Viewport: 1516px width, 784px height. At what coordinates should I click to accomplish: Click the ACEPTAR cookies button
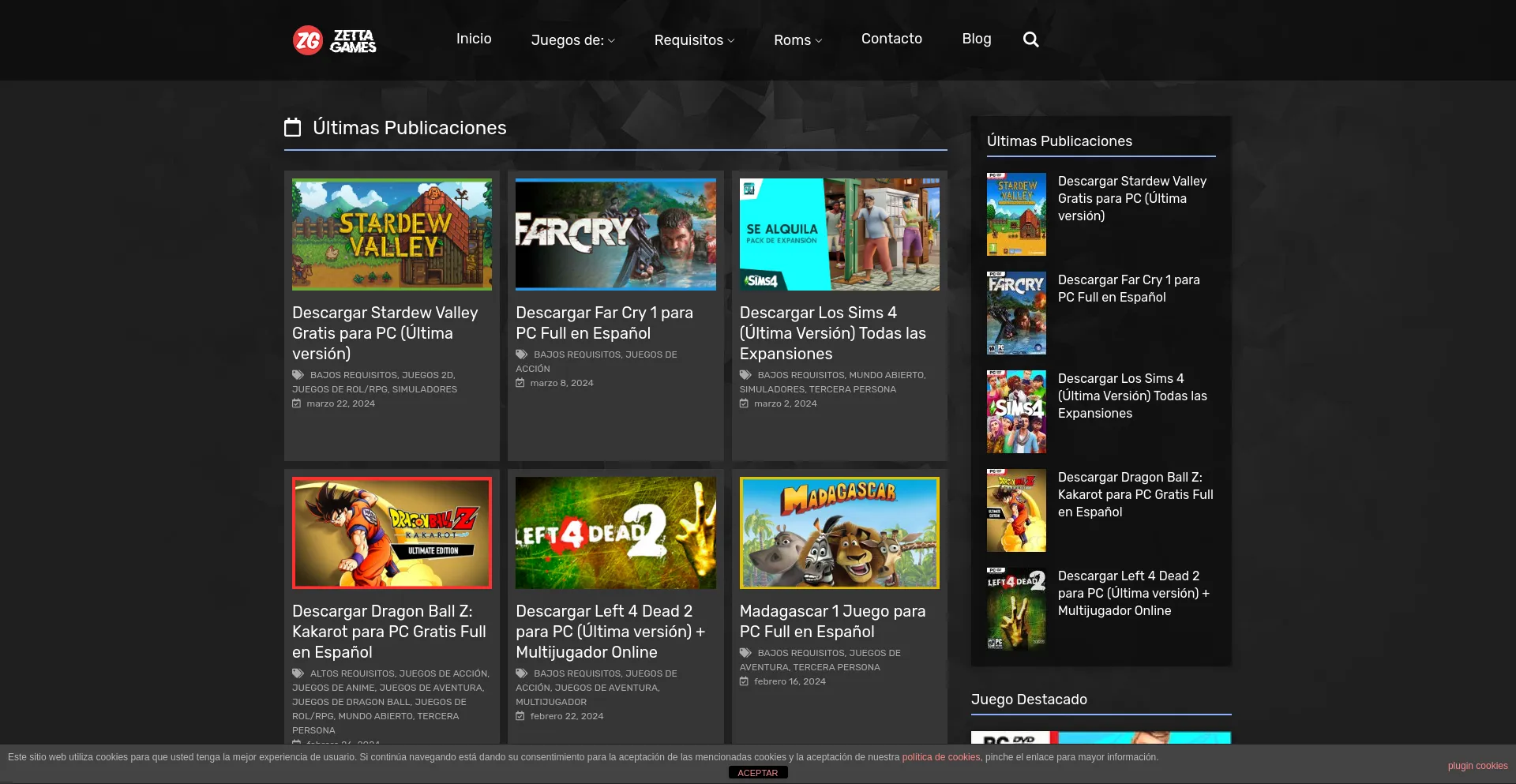758,773
